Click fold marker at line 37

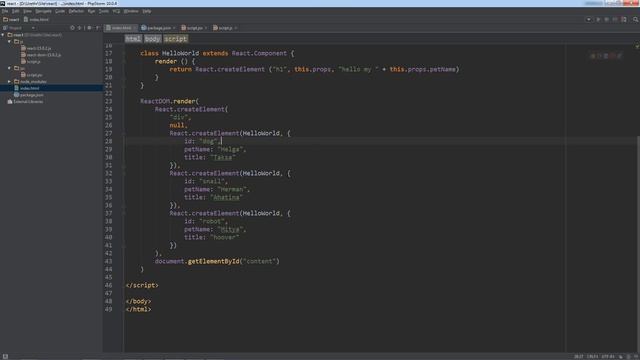(124, 213)
